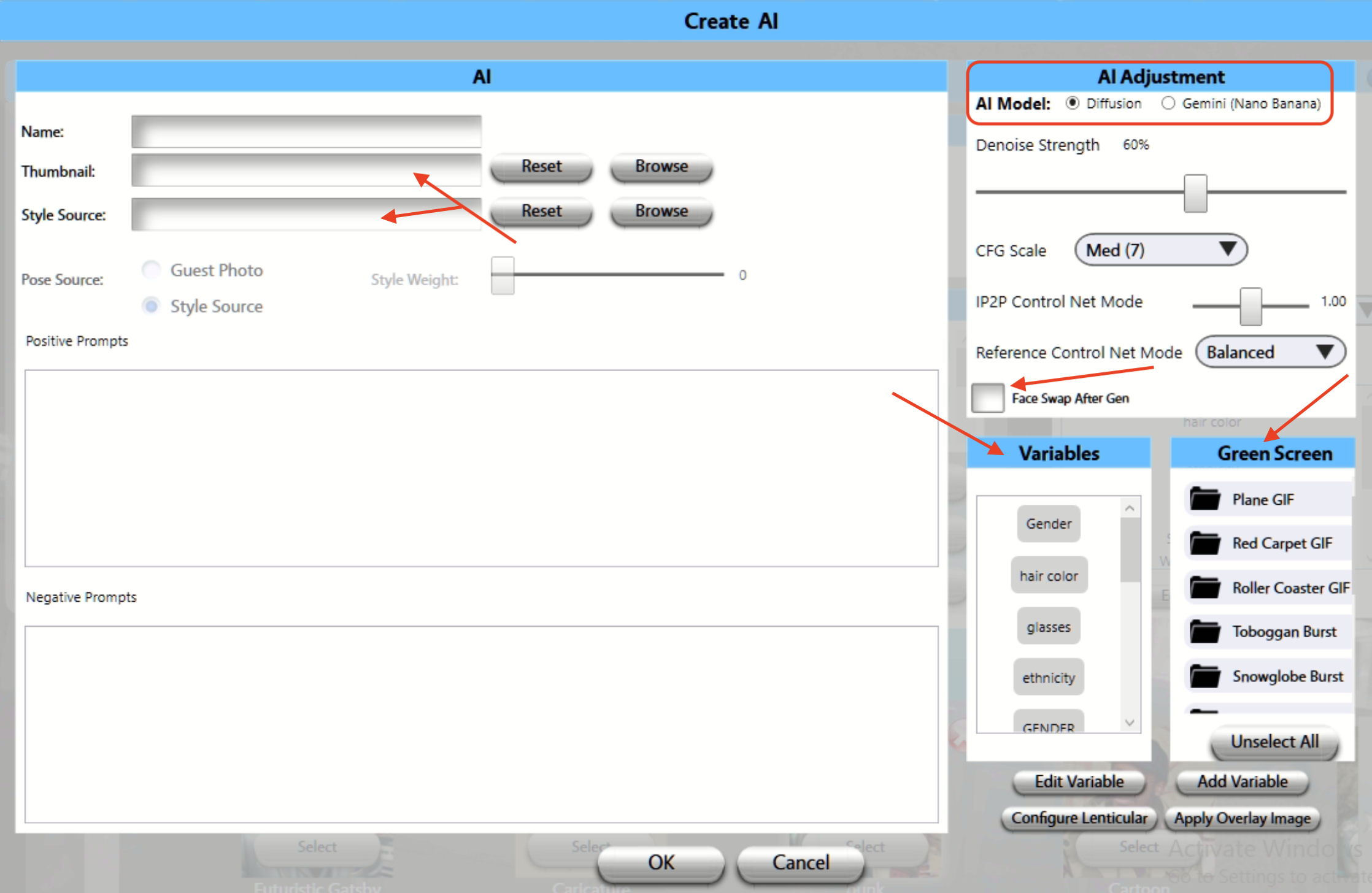Viewport: 1372px width, 893px height.
Task: Click the Roller Coaster GIF folder icon
Action: (x=1205, y=588)
